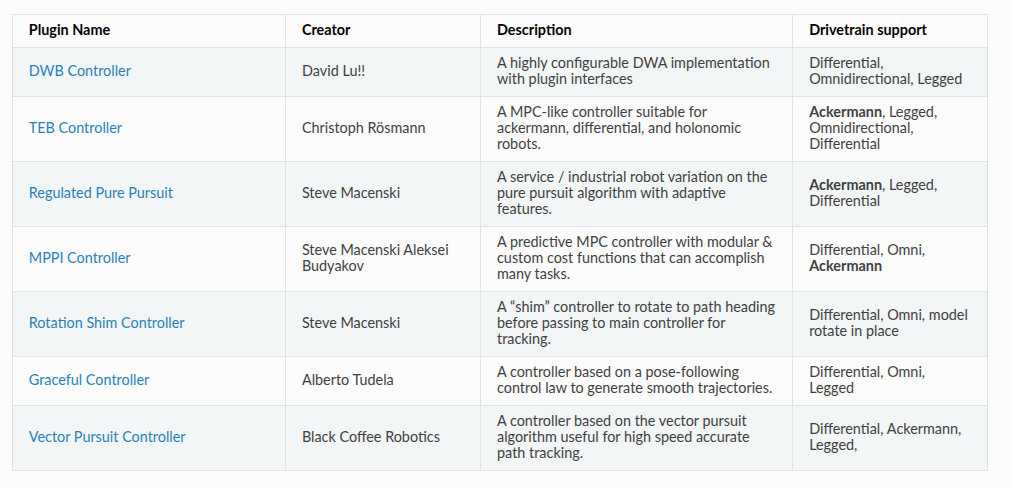Select the Christoph Rösmann creator cell

(x=366, y=128)
